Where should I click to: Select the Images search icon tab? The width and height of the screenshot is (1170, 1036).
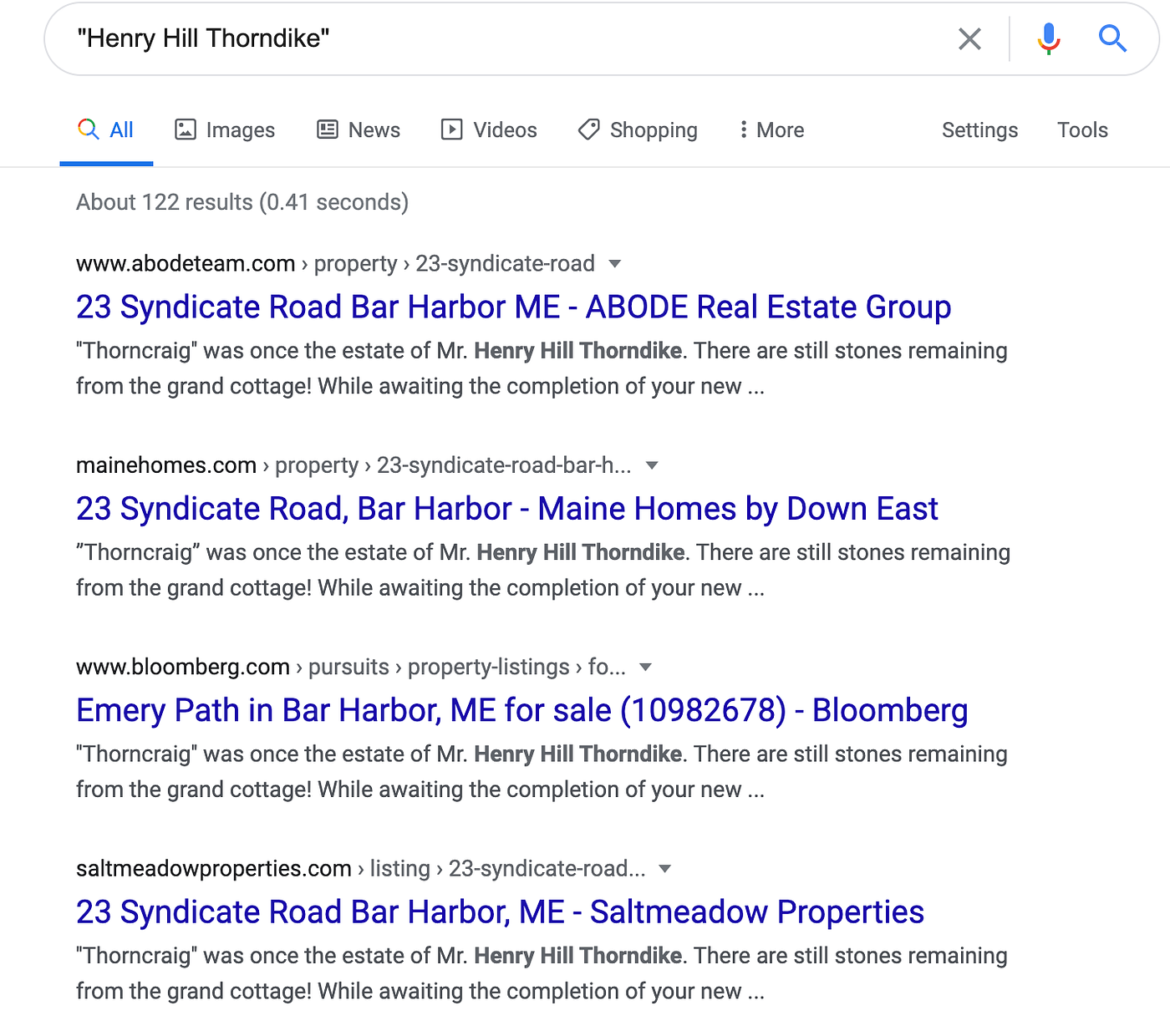pyautogui.click(x=186, y=129)
